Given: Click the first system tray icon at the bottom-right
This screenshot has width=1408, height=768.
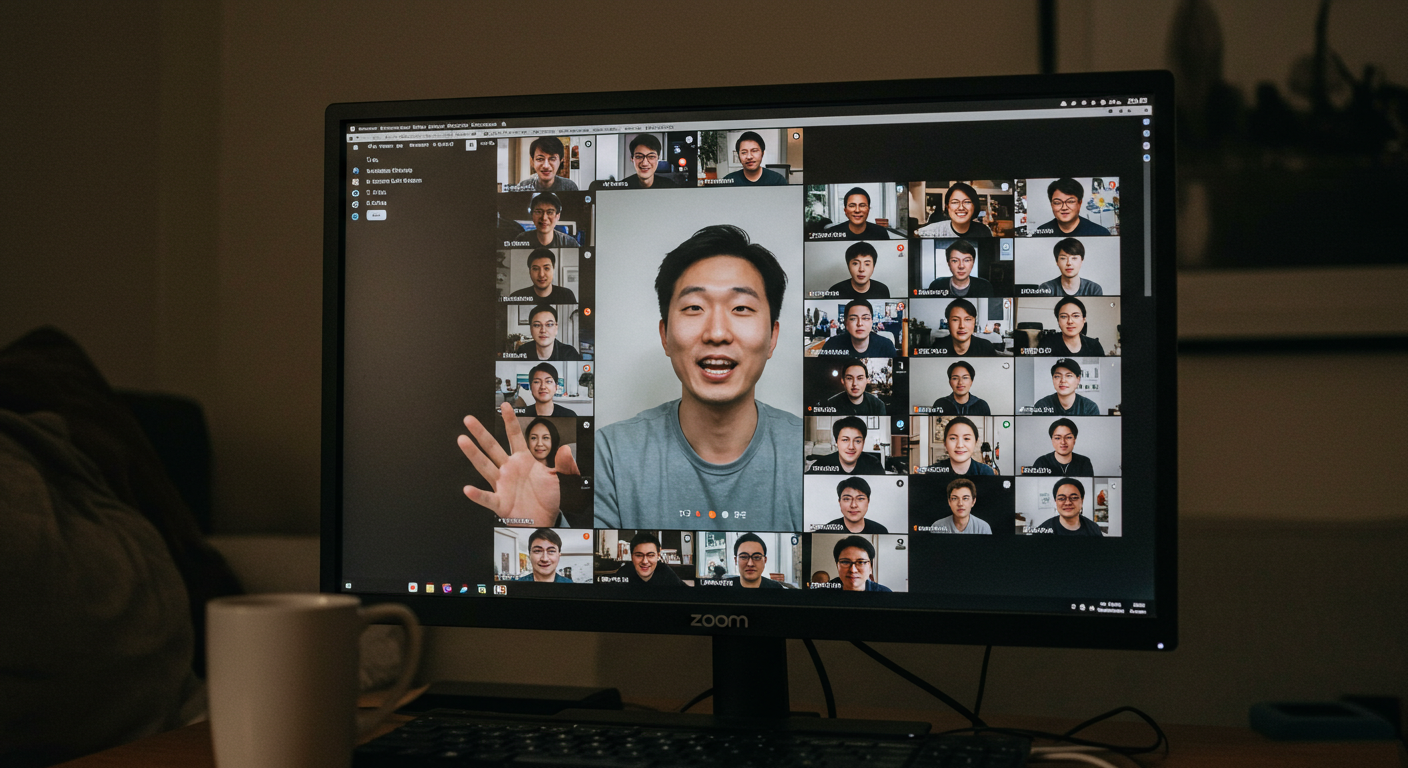Looking at the screenshot, I should pyautogui.click(x=1073, y=607).
